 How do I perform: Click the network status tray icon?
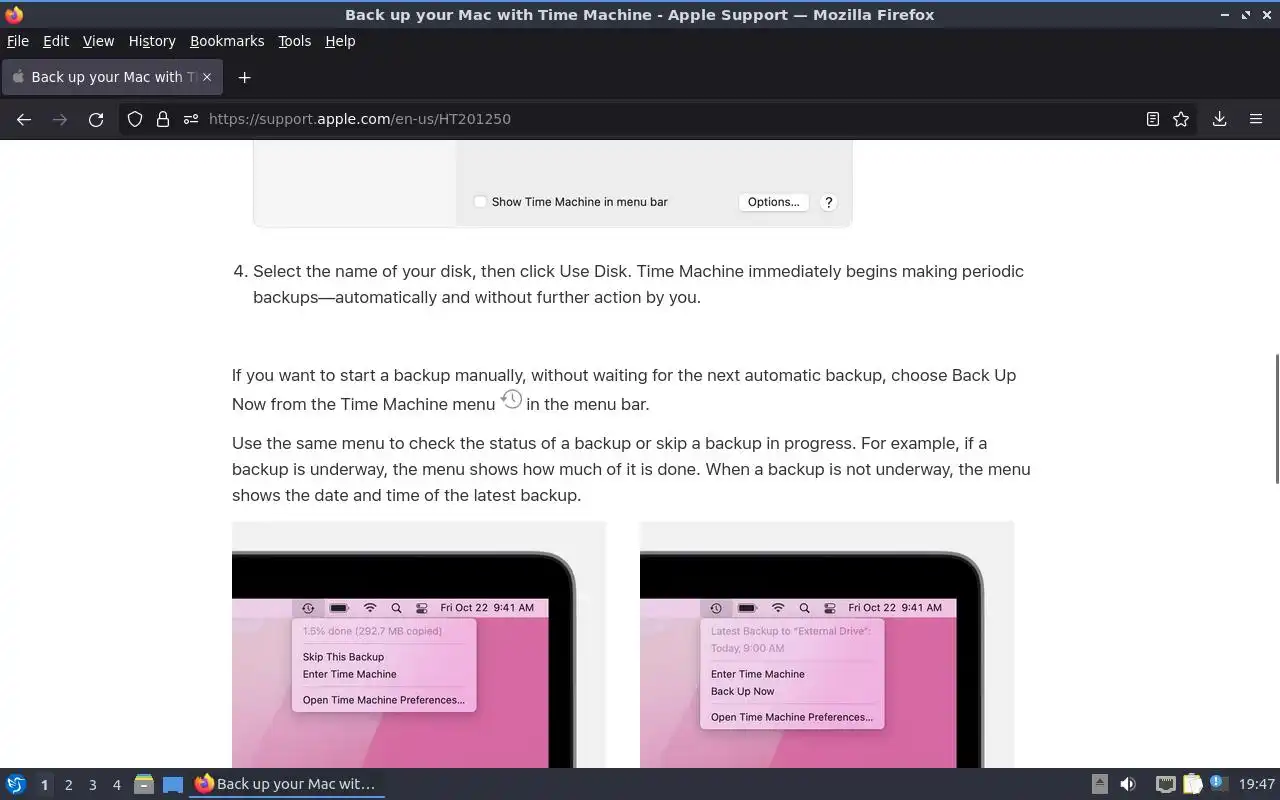pyautogui.click(x=1165, y=784)
